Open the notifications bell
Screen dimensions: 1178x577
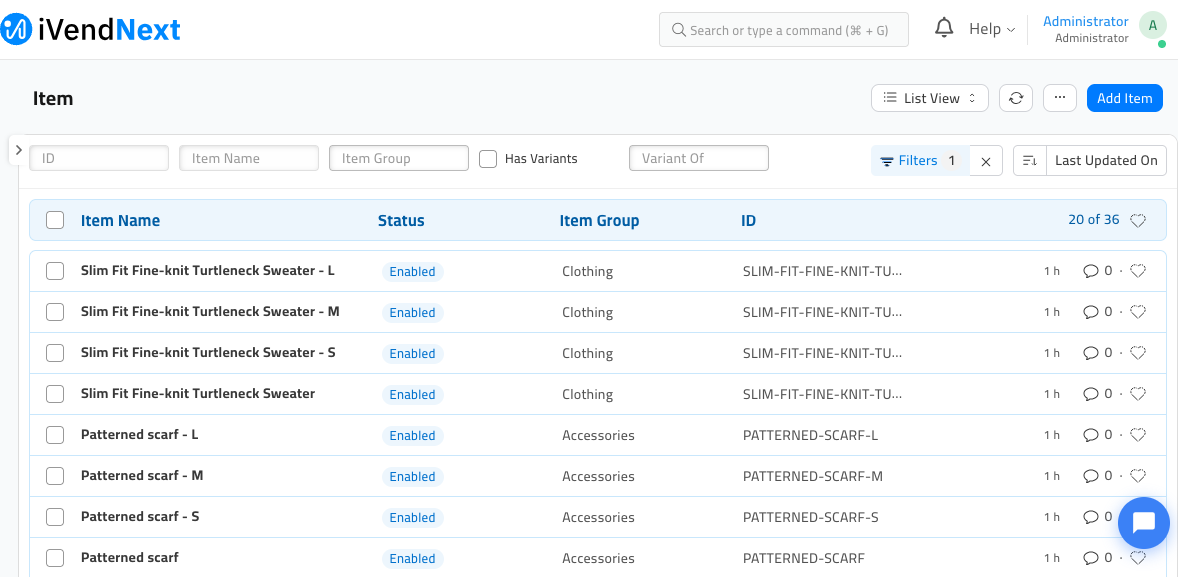click(x=944, y=29)
